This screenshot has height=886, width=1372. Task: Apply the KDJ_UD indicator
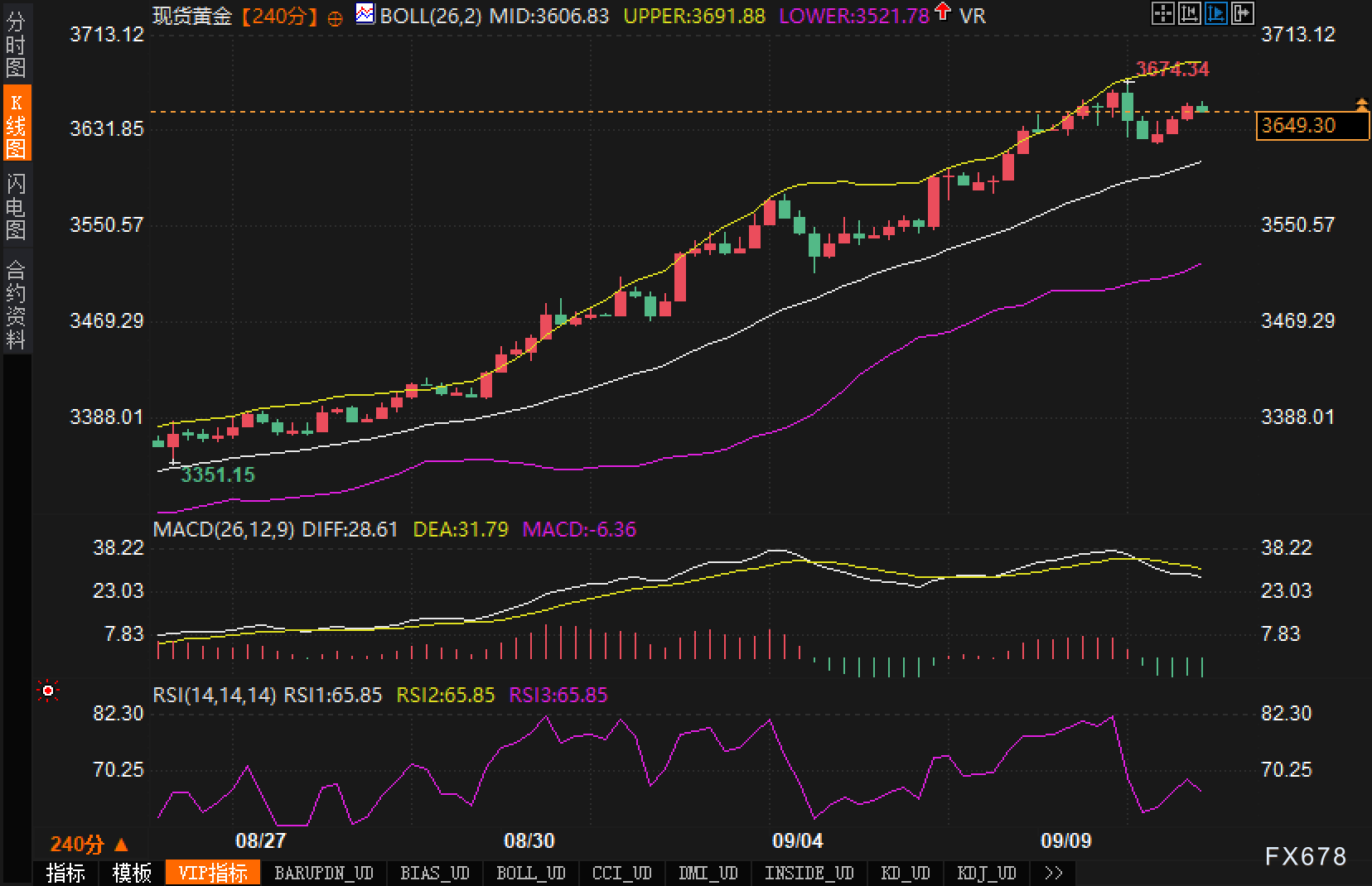986,874
